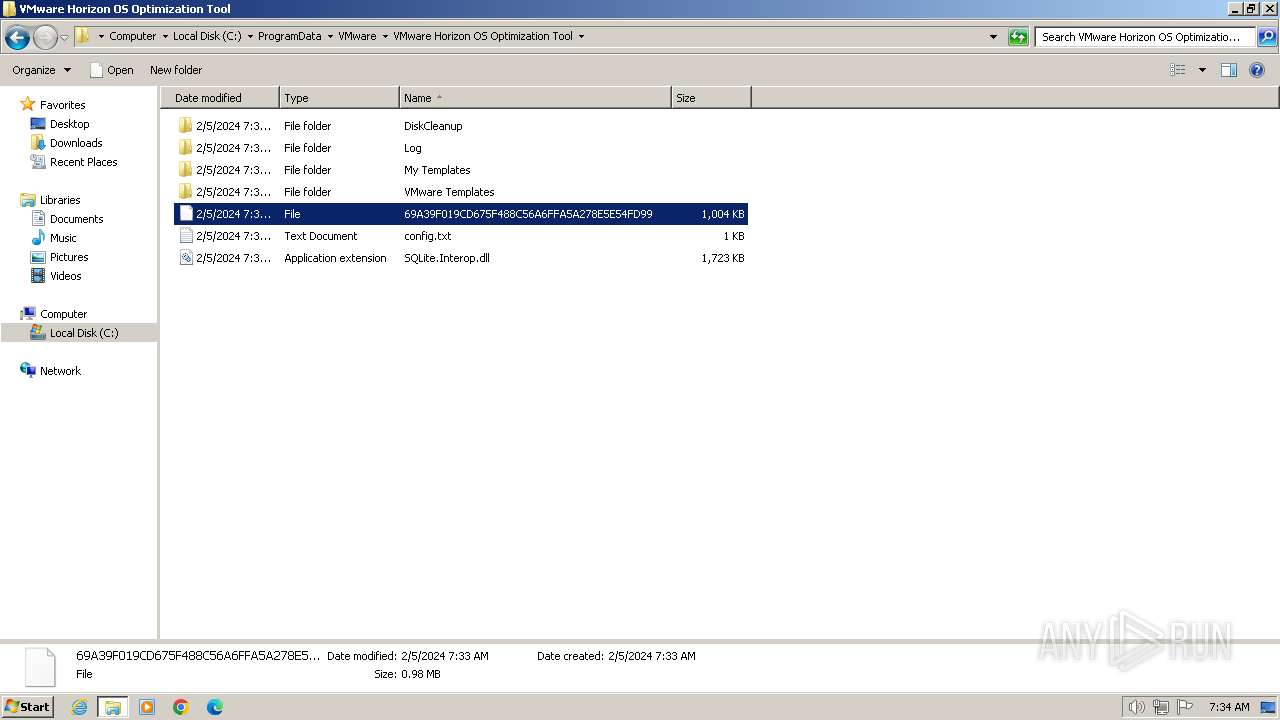Click VMware in the address breadcrumb
The image size is (1280, 720).
pyautogui.click(x=357, y=36)
